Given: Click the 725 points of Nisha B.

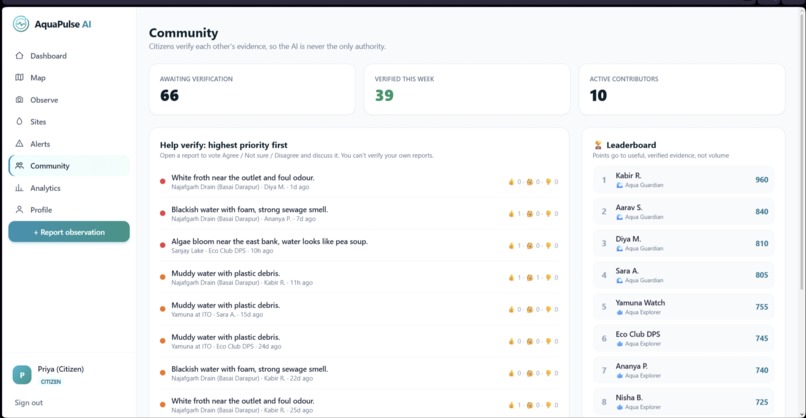Looking at the screenshot, I should pos(762,402).
